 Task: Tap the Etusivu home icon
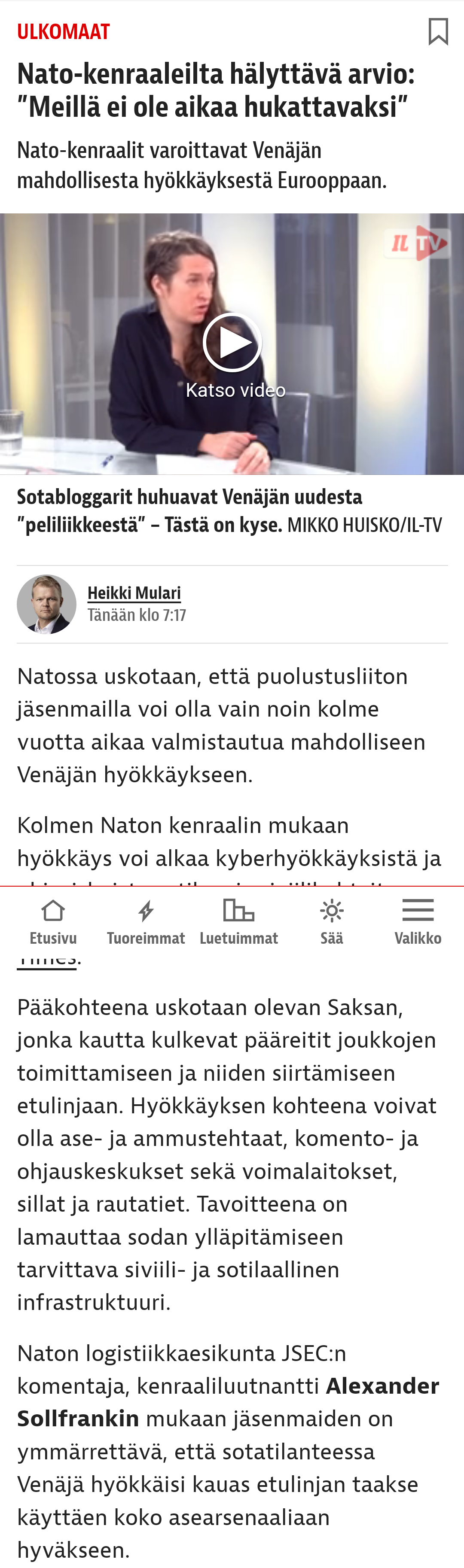click(53, 911)
